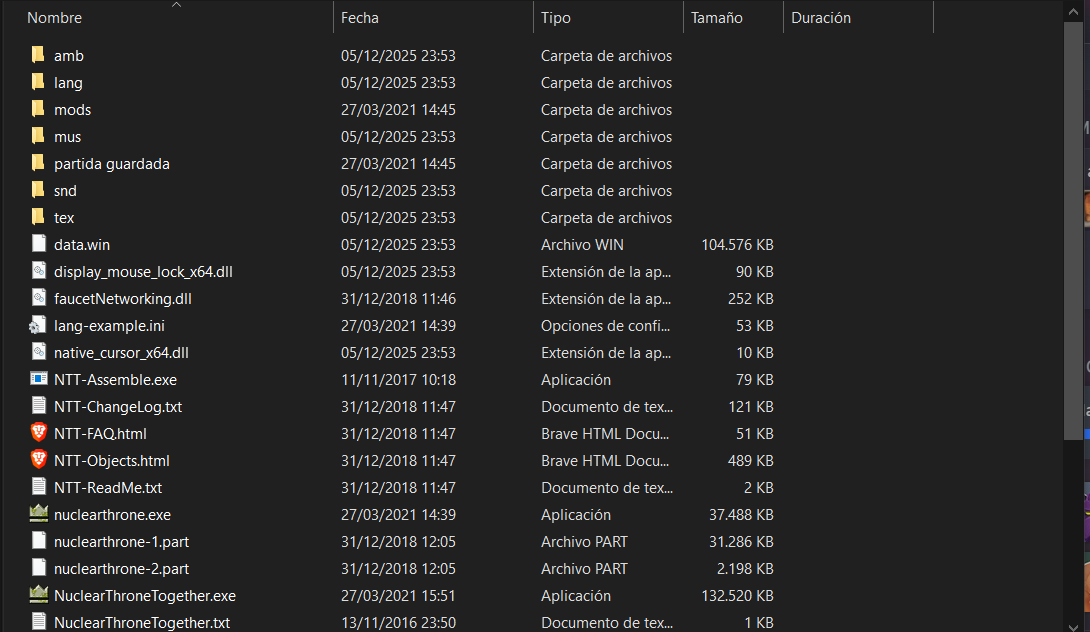
Task: Sort files by the Nombre column
Action: click(x=55, y=18)
